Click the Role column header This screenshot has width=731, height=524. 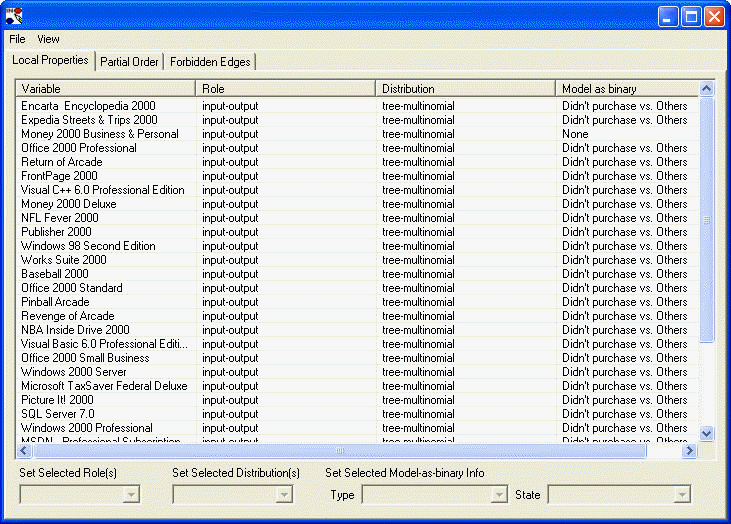285,89
